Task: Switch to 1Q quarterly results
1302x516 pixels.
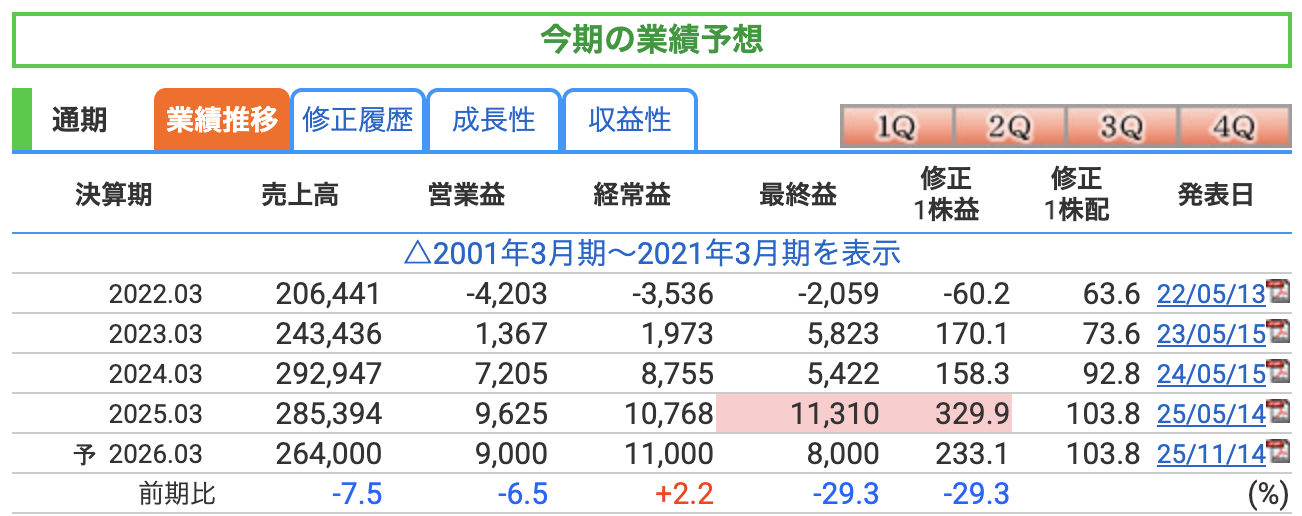Action: pyautogui.click(x=896, y=127)
